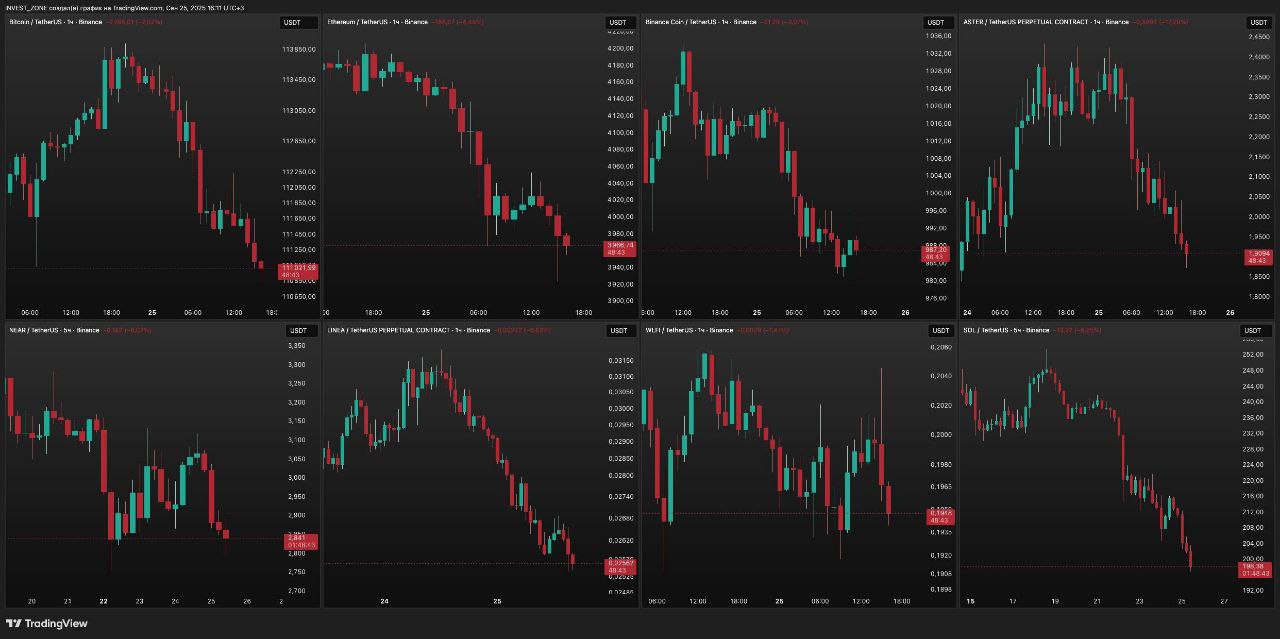Image resolution: width=1280 pixels, height=639 pixels.
Task: Click the 0,03000 price tick on LINEA chart
Action: click(x=620, y=408)
